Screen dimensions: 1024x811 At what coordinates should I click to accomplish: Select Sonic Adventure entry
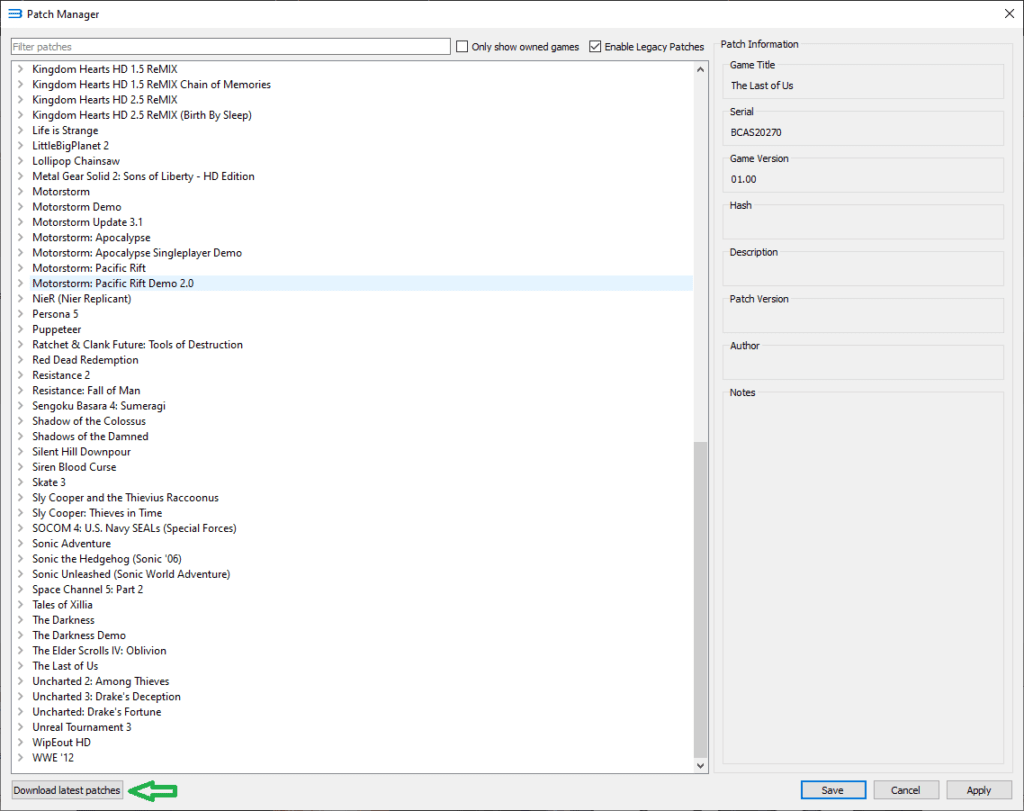72,543
